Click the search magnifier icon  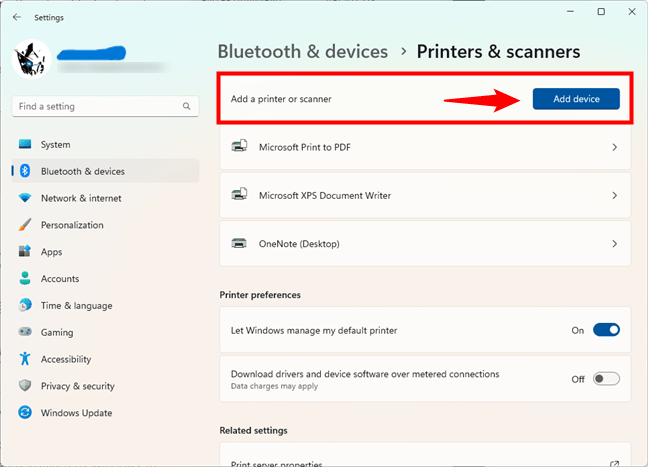click(186, 107)
